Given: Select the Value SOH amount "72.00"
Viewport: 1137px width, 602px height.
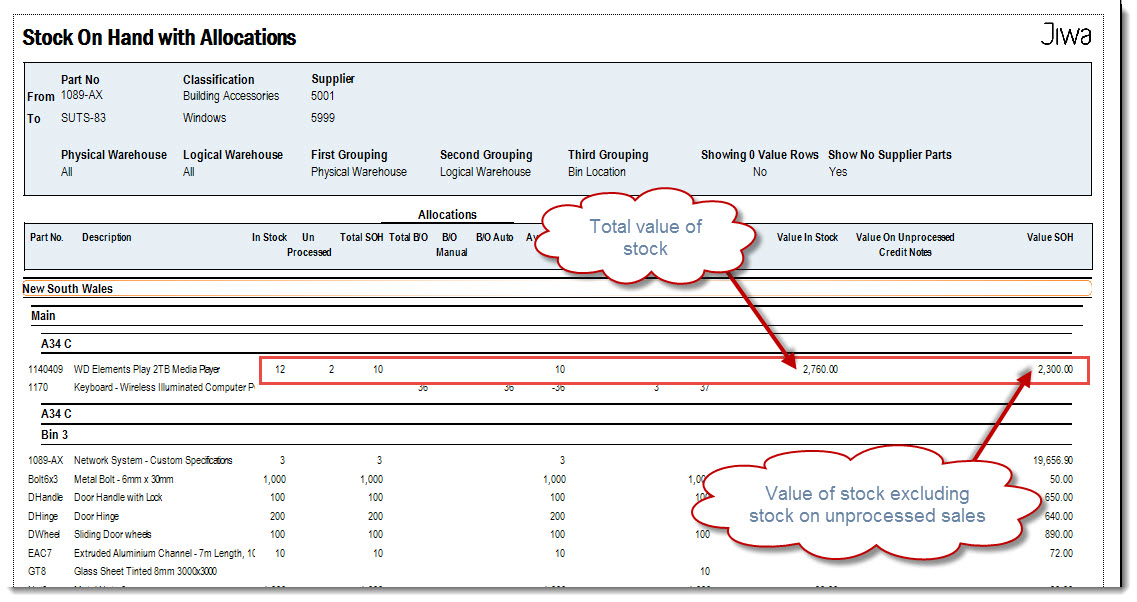Looking at the screenshot, I should pyautogui.click(x=1062, y=553).
